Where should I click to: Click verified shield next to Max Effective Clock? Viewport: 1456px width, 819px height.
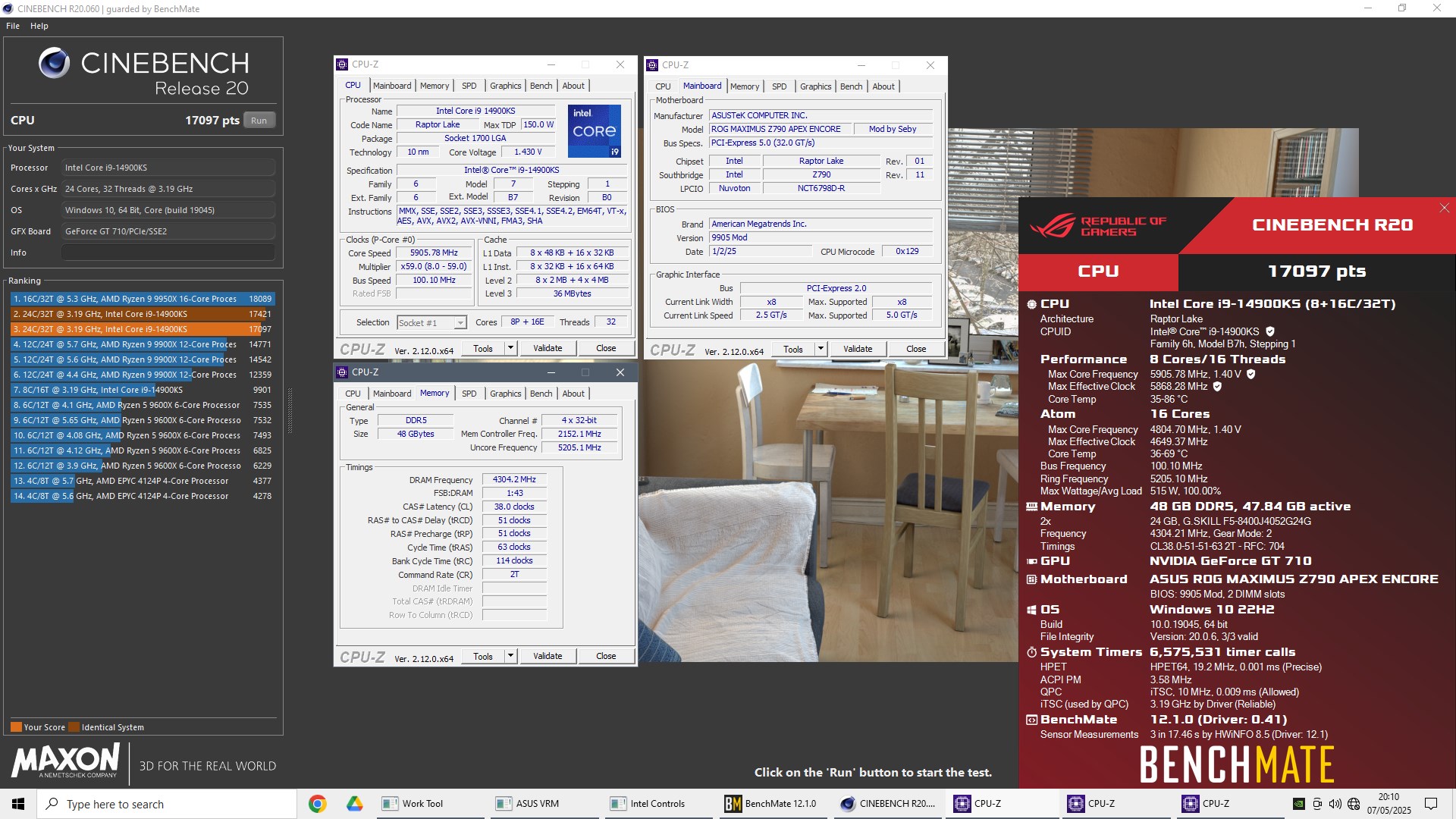pyautogui.click(x=1217, y=387)
